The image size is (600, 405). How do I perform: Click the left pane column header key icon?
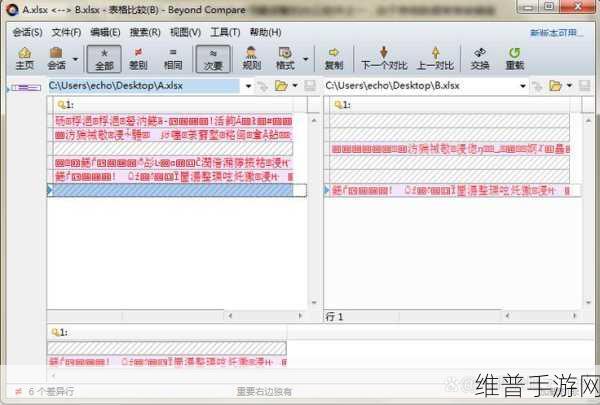61,105
